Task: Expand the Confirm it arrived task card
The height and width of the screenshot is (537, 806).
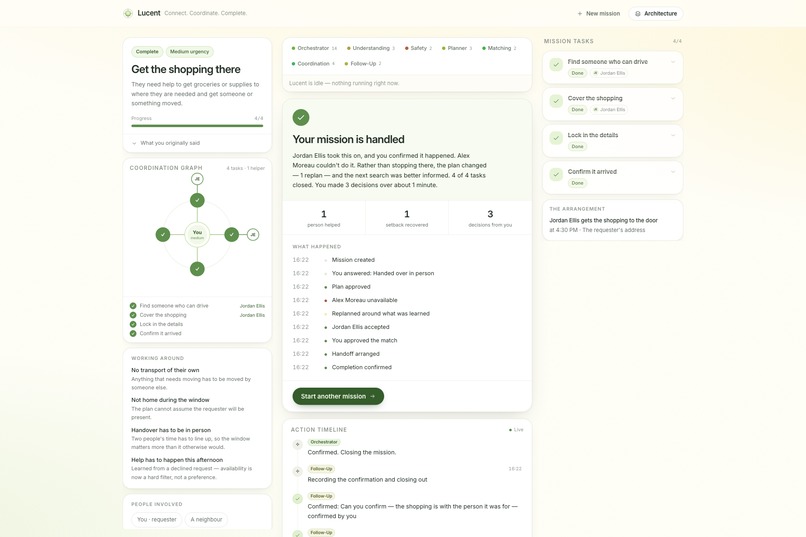Action: coord(673,172)
